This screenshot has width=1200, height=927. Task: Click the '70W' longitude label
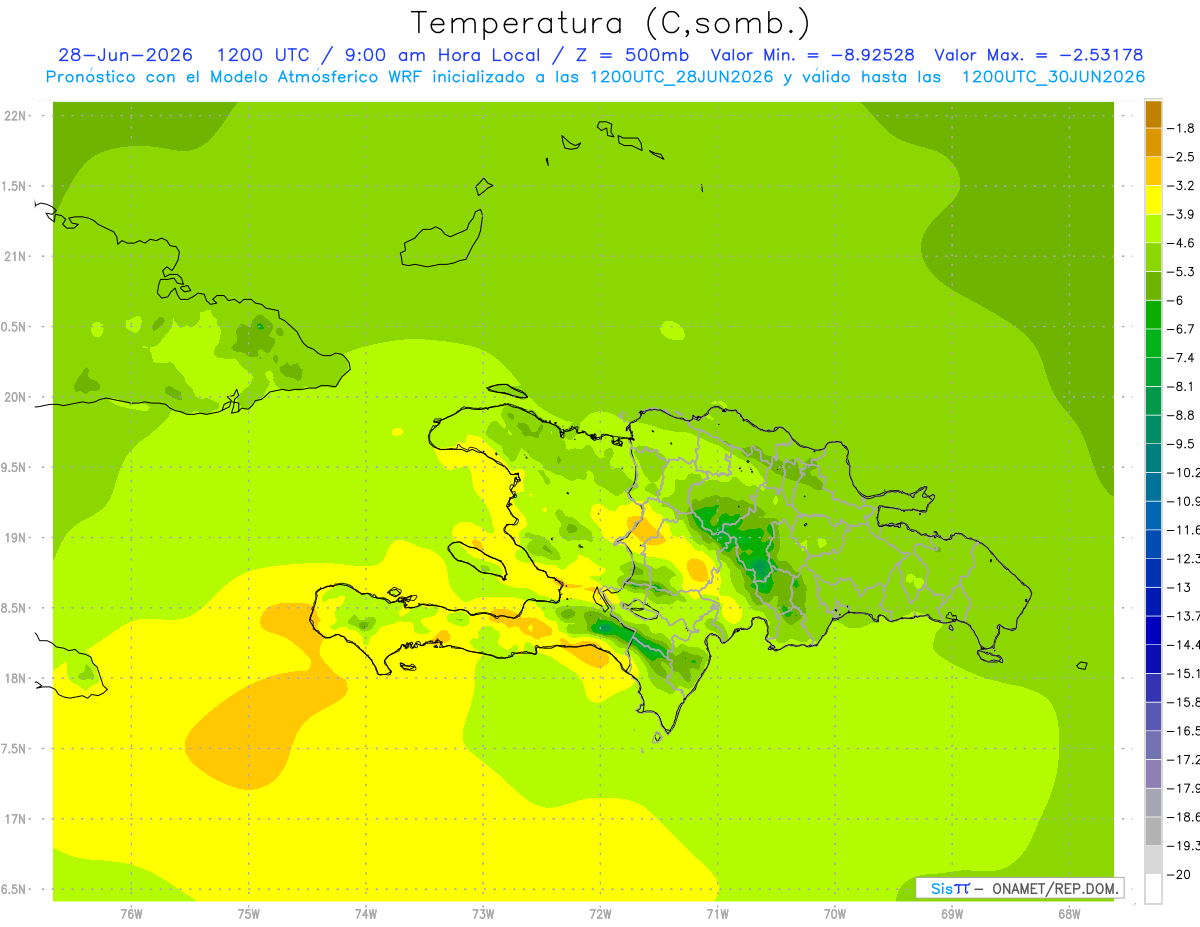click(x=835, y=913)
